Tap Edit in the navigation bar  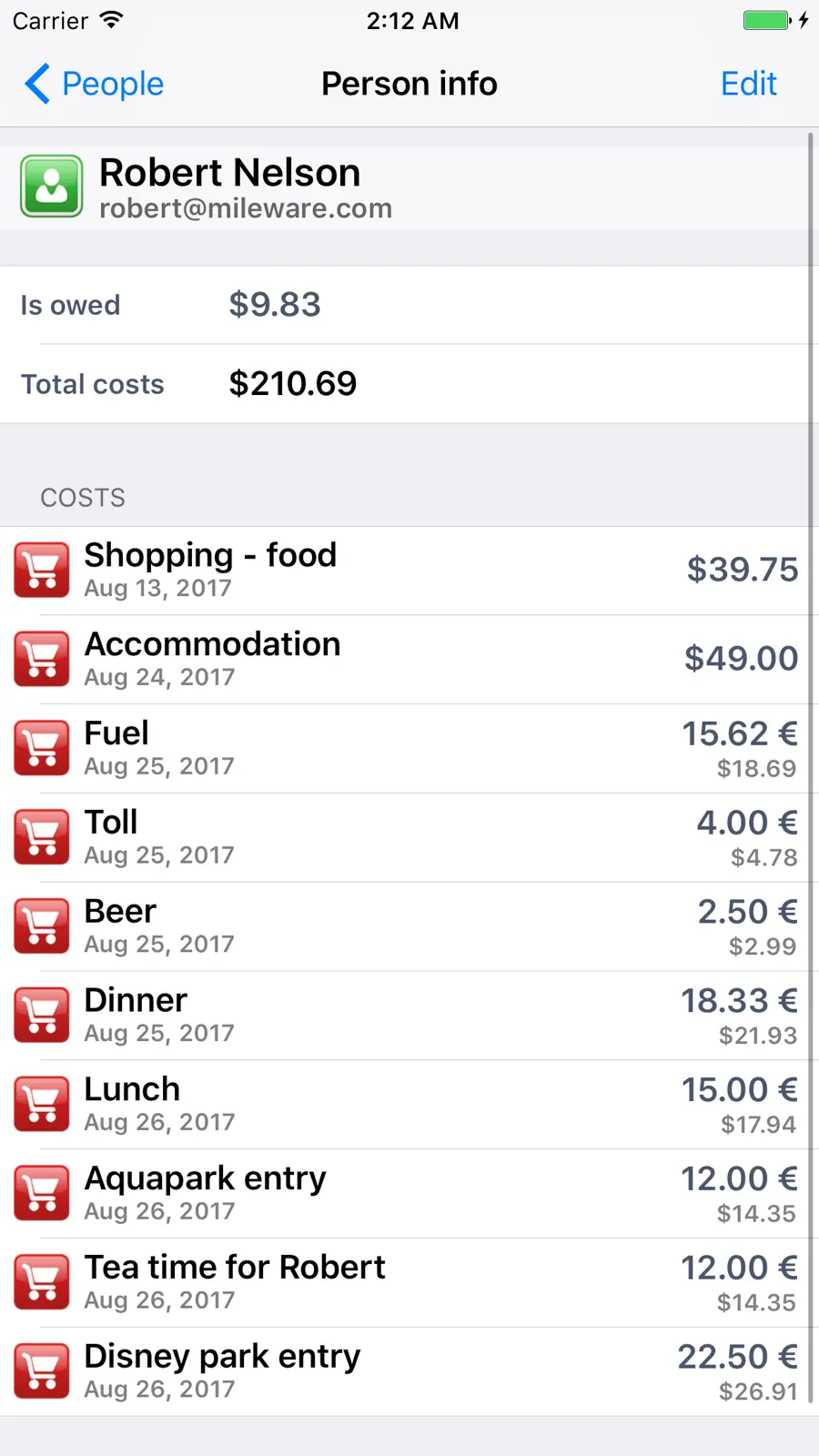click(749, 84)
